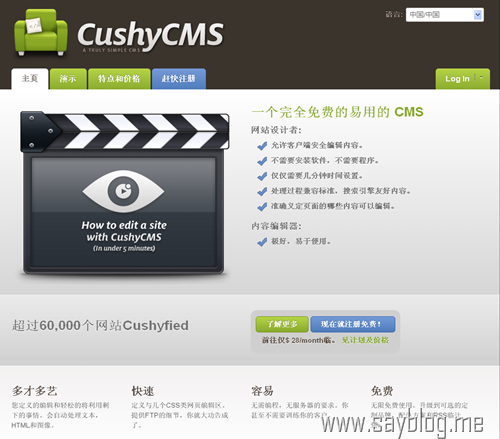The image size is (500, 439).
Task: Click the (In under 5 minutes) caption
Action: [x=124, y=248]
